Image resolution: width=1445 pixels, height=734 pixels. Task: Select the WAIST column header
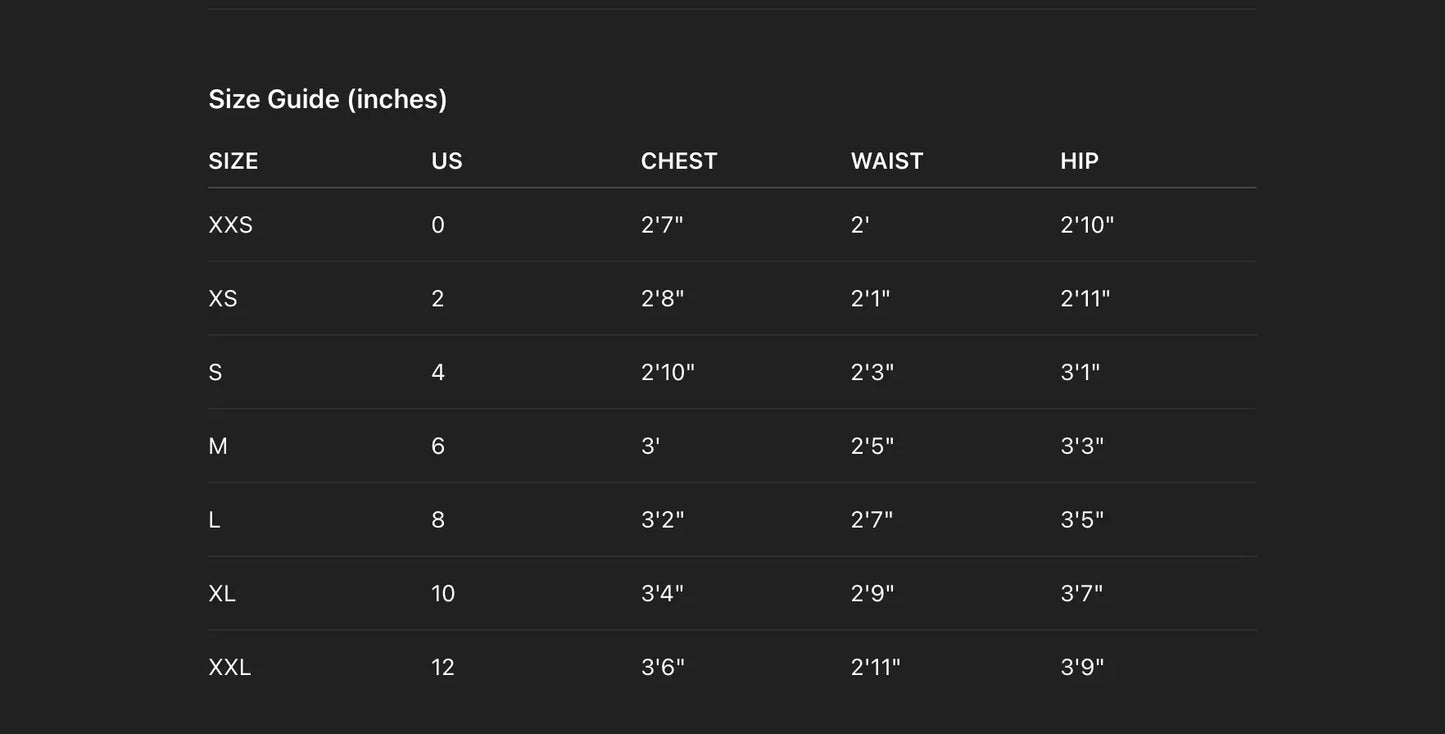[x=887, y=161]
